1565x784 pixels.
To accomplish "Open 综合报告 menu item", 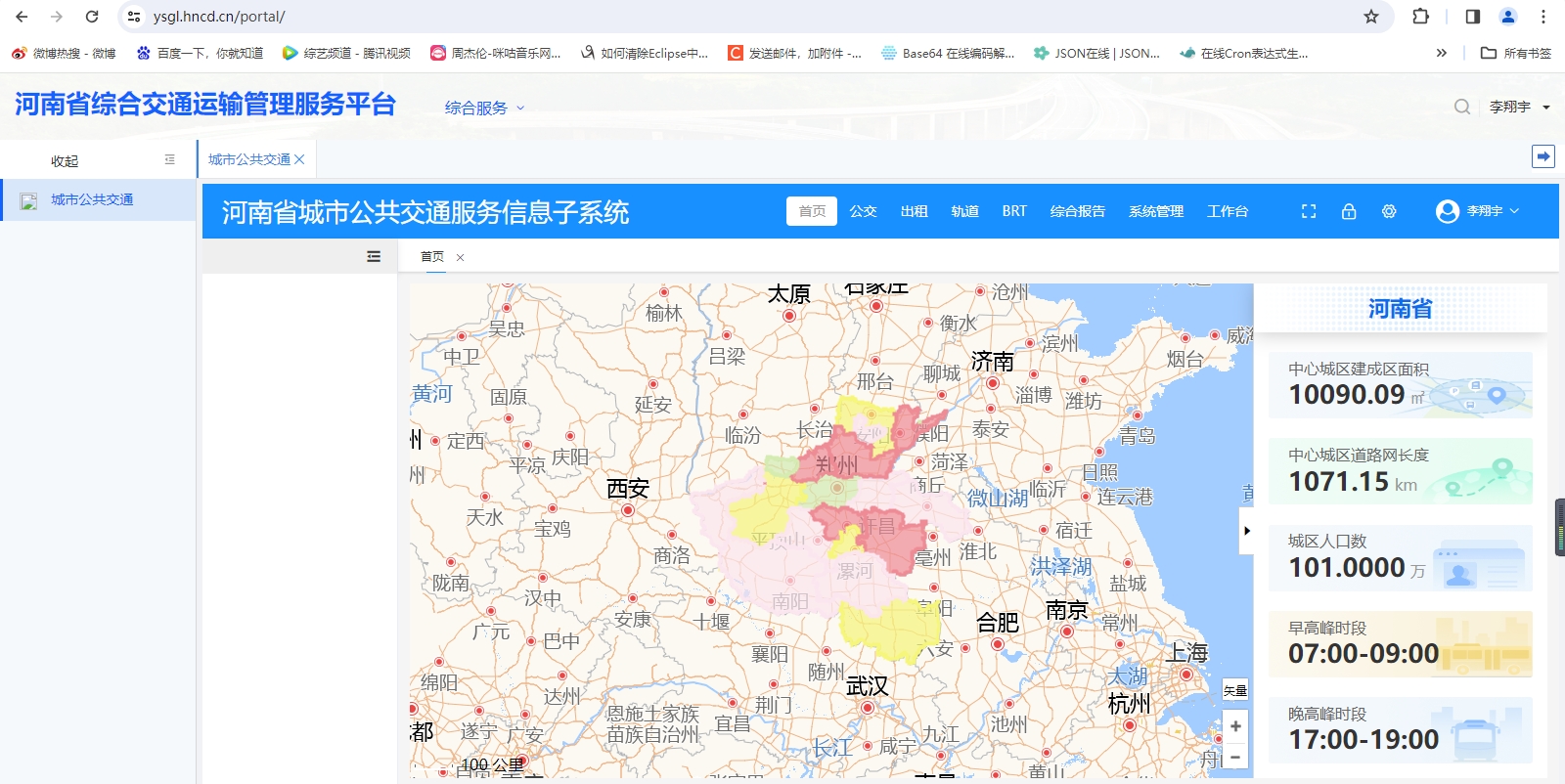I will click(1078, 211).
